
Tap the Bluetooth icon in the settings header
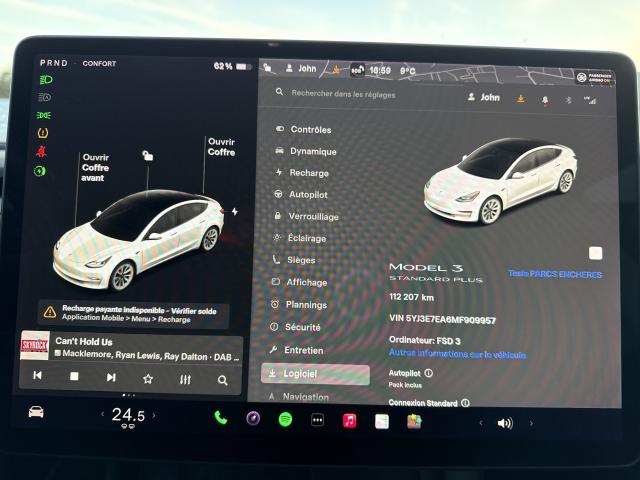568,99
